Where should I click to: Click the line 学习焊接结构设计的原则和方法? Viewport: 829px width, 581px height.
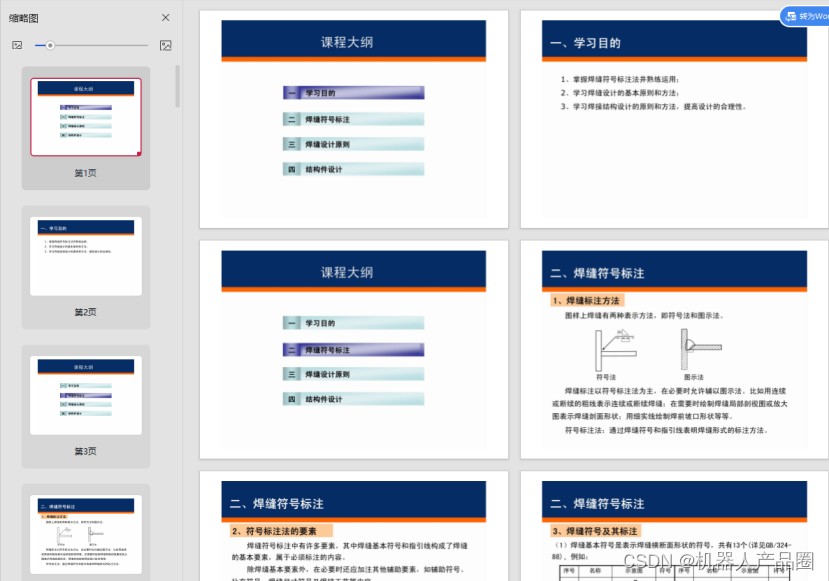coord(653,106)
